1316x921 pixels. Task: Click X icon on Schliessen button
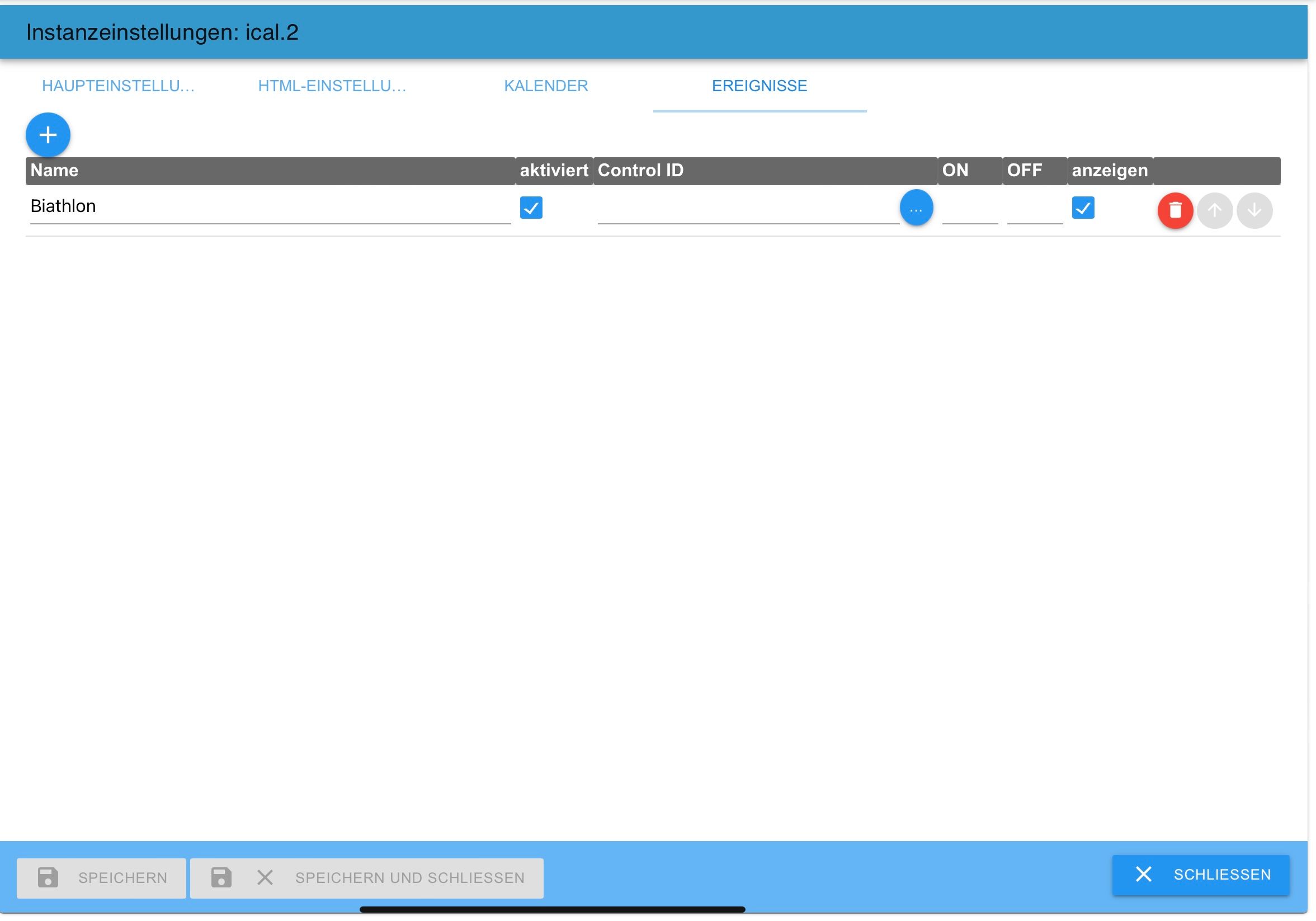tap(1144, 874)
